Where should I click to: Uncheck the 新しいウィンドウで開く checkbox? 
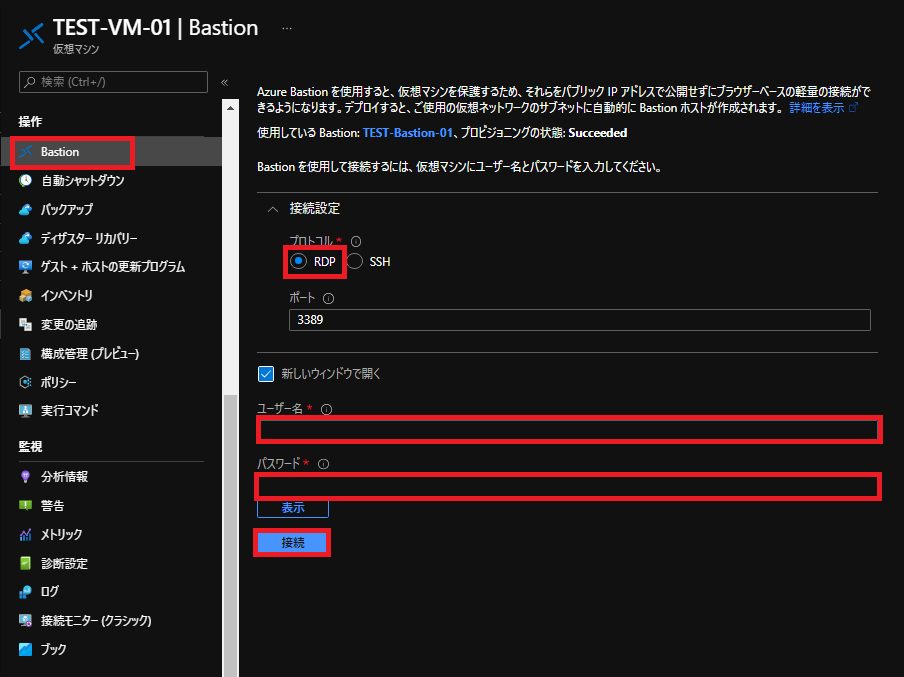coord(266,374)
